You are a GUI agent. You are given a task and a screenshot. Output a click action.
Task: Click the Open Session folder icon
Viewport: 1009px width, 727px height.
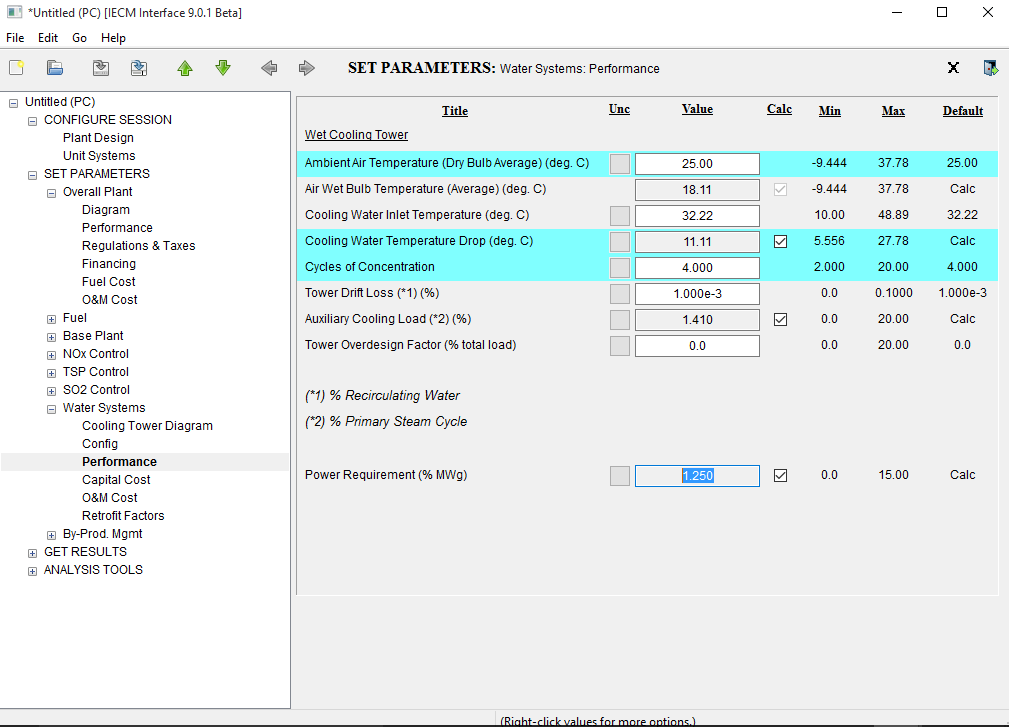pyautogui.click(x=55, y=68)
